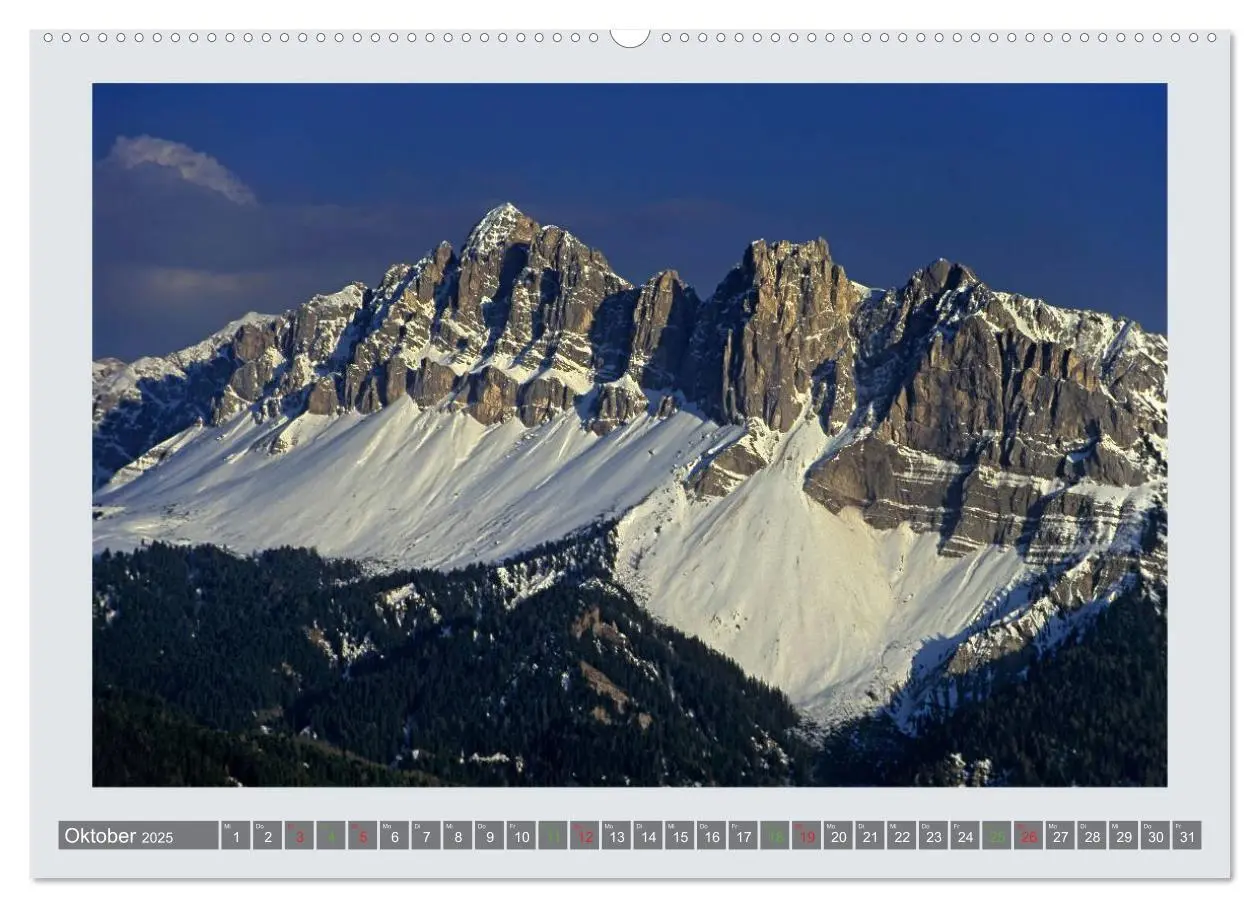This screenshot has height=908, width=1260.
Task: Select day 6 (Mo) in calendar strip
Action: [x=394, y=835]
